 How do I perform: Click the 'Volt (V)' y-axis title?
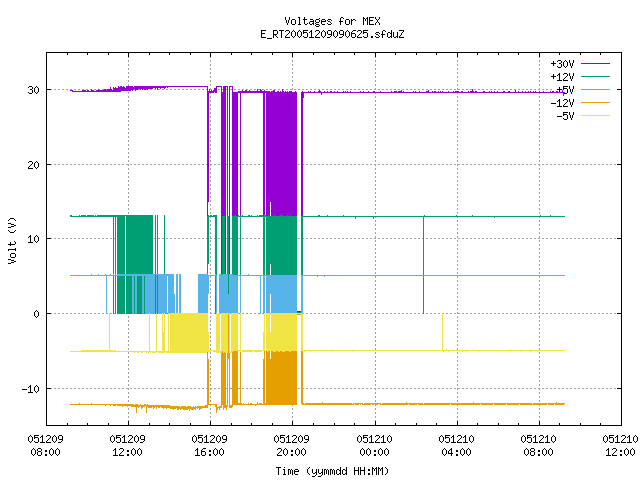[12, 240]
